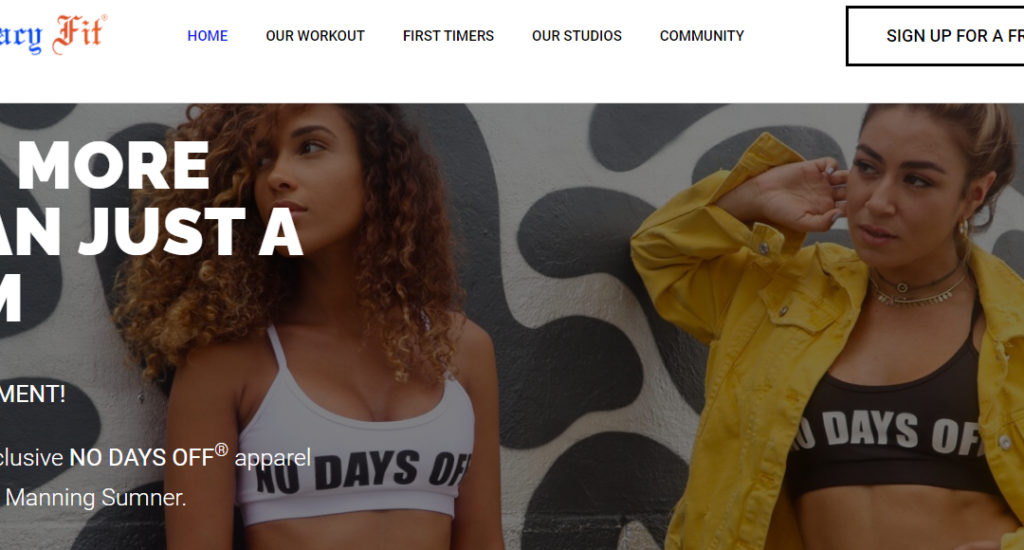Go to the OUR WORKOUT page
Viewport: 1024px width, 550px height.
tap(315, 36)
